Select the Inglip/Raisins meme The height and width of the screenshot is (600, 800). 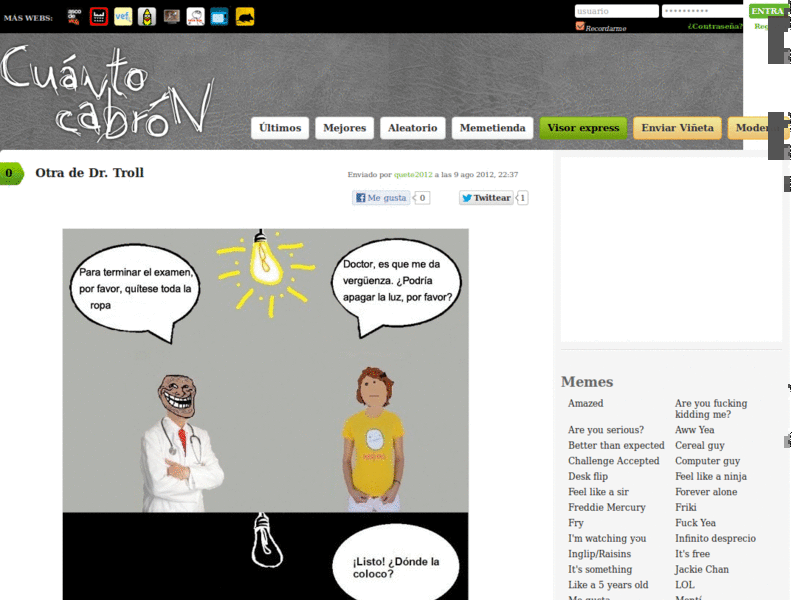(x=599, y=554)
